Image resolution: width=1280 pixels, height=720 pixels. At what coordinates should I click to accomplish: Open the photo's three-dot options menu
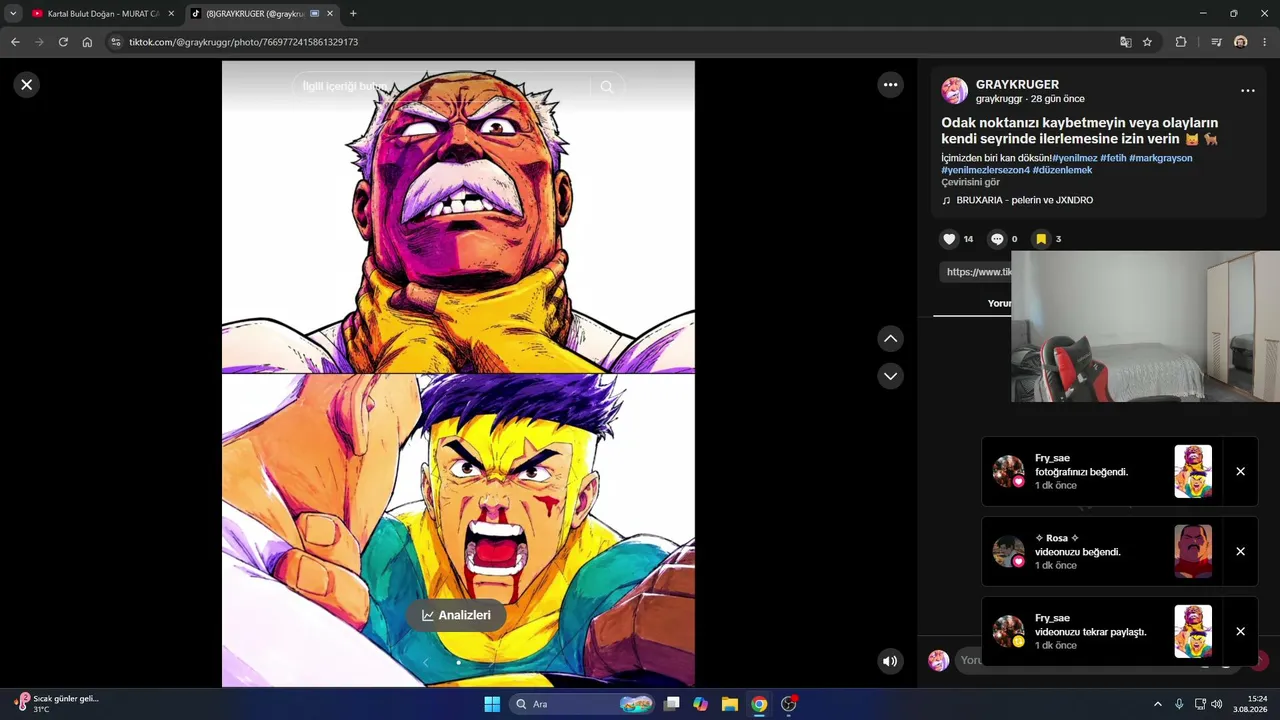[x=891, y=85]
